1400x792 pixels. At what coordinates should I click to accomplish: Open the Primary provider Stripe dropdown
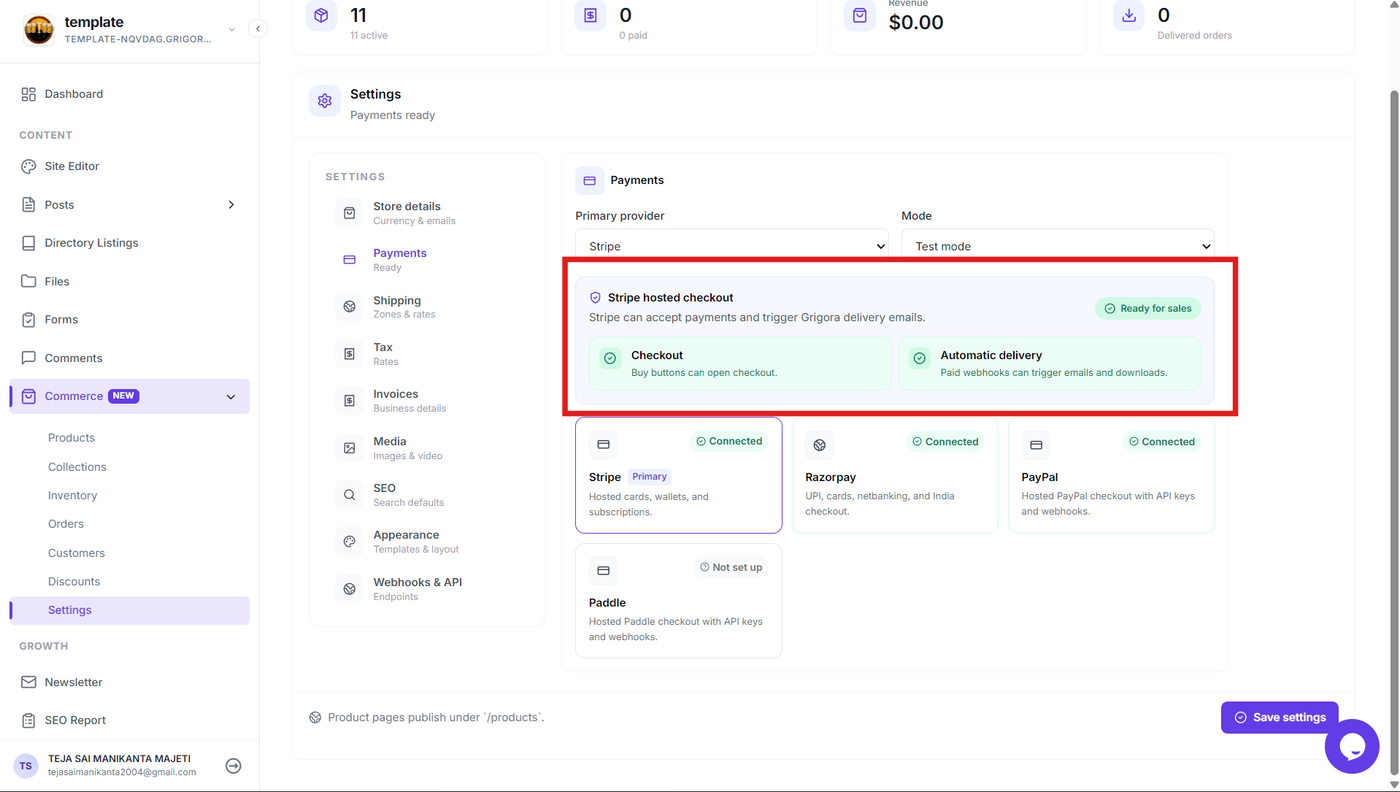click(732, 246)
